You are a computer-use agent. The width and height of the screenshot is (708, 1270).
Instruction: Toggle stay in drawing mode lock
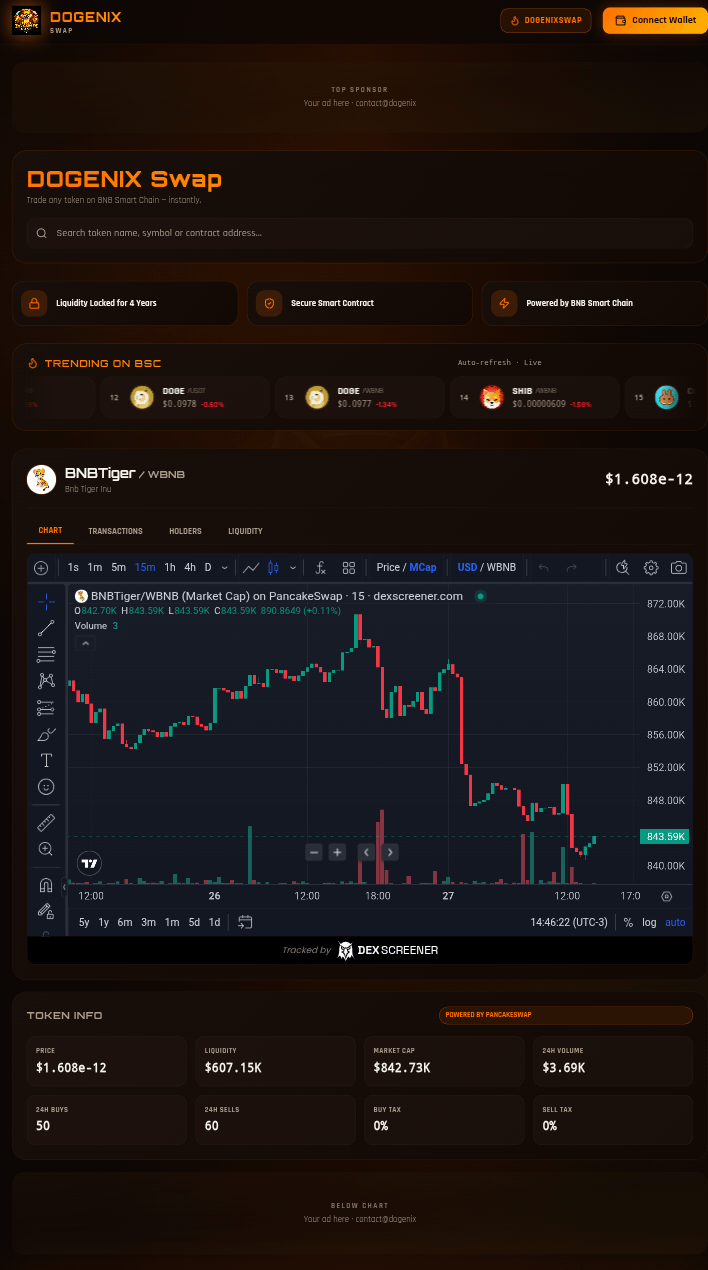[x=46, y=911]
